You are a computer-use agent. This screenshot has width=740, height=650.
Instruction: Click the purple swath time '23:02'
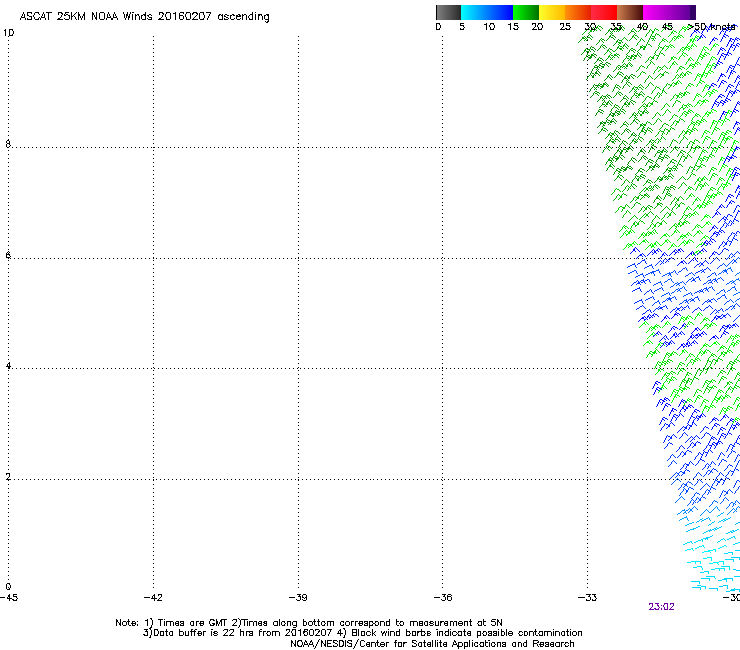coord(661,607)
